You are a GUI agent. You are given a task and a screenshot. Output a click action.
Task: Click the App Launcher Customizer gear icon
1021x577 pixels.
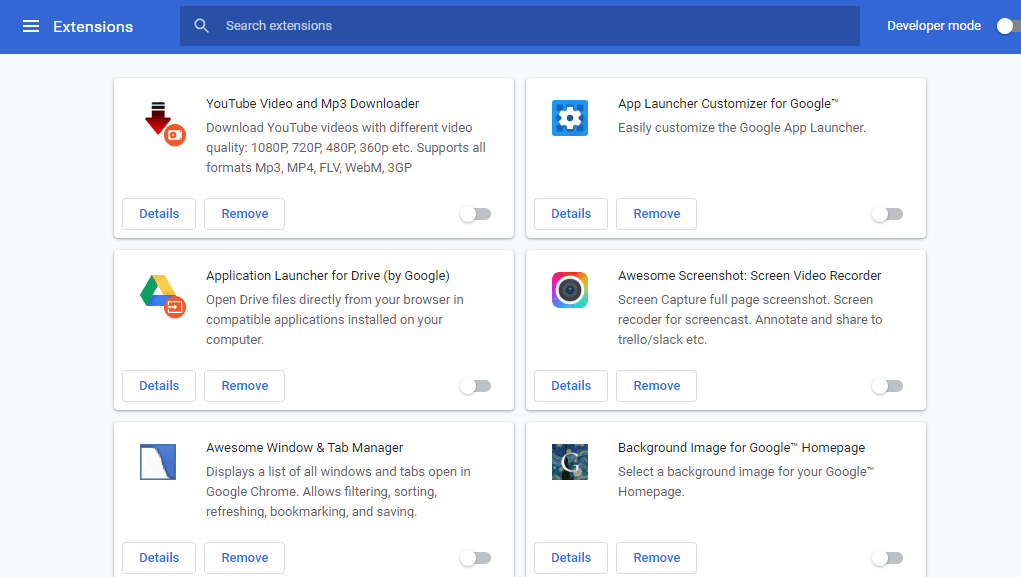click(x=570, y=118)
